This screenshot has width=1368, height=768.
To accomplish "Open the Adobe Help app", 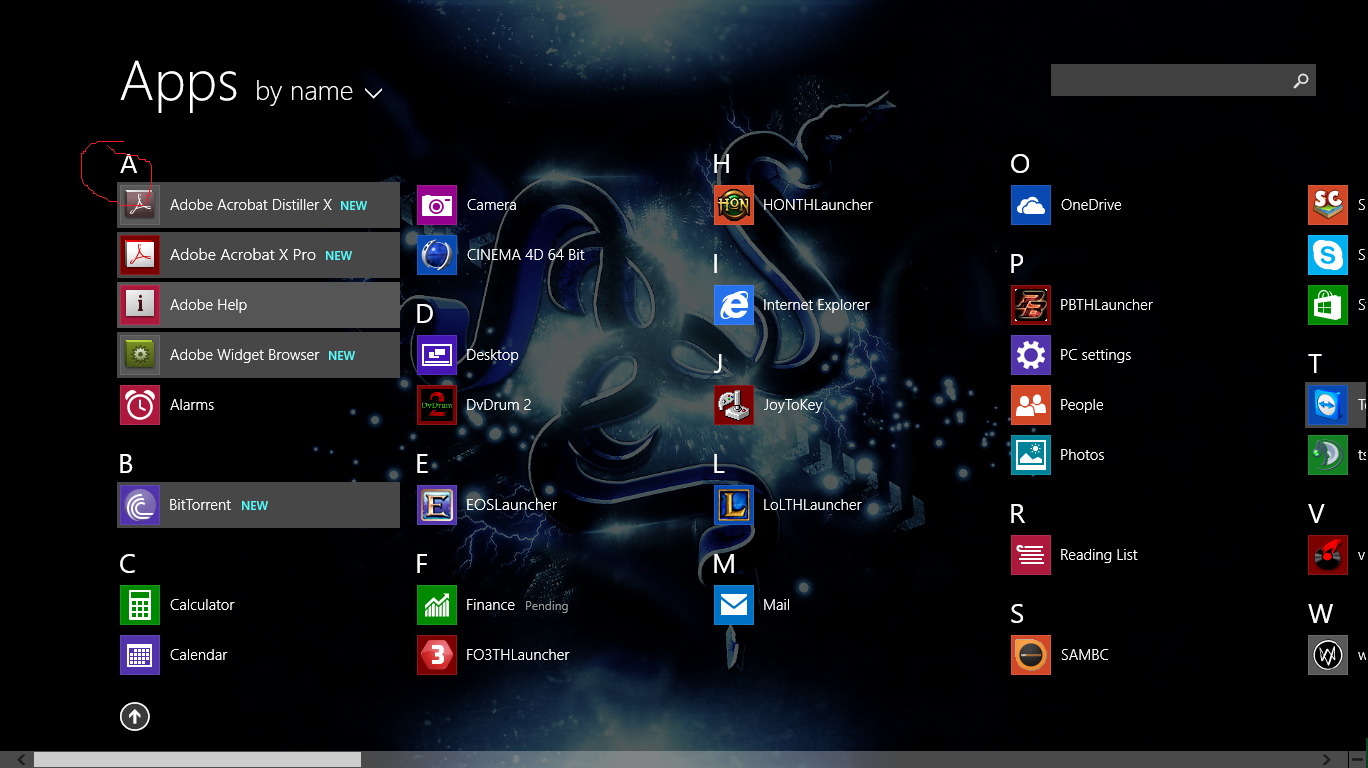I will click(258, 305).
